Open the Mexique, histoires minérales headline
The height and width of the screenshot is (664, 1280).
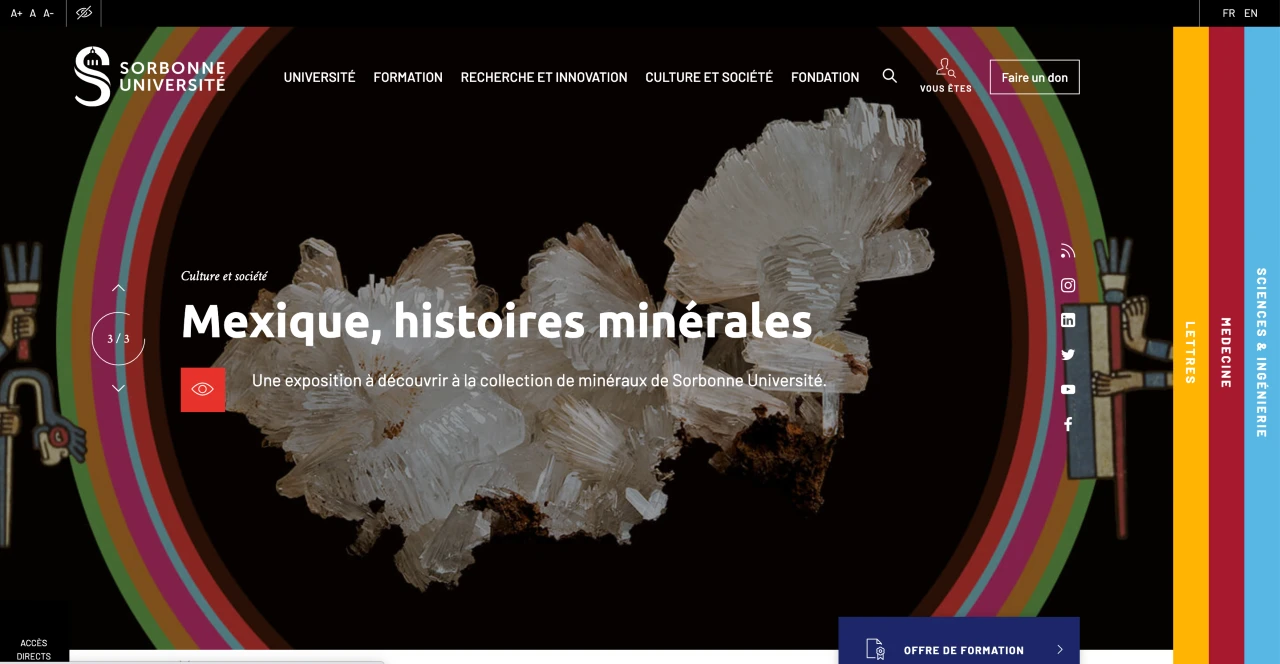(x=496, y=321)
